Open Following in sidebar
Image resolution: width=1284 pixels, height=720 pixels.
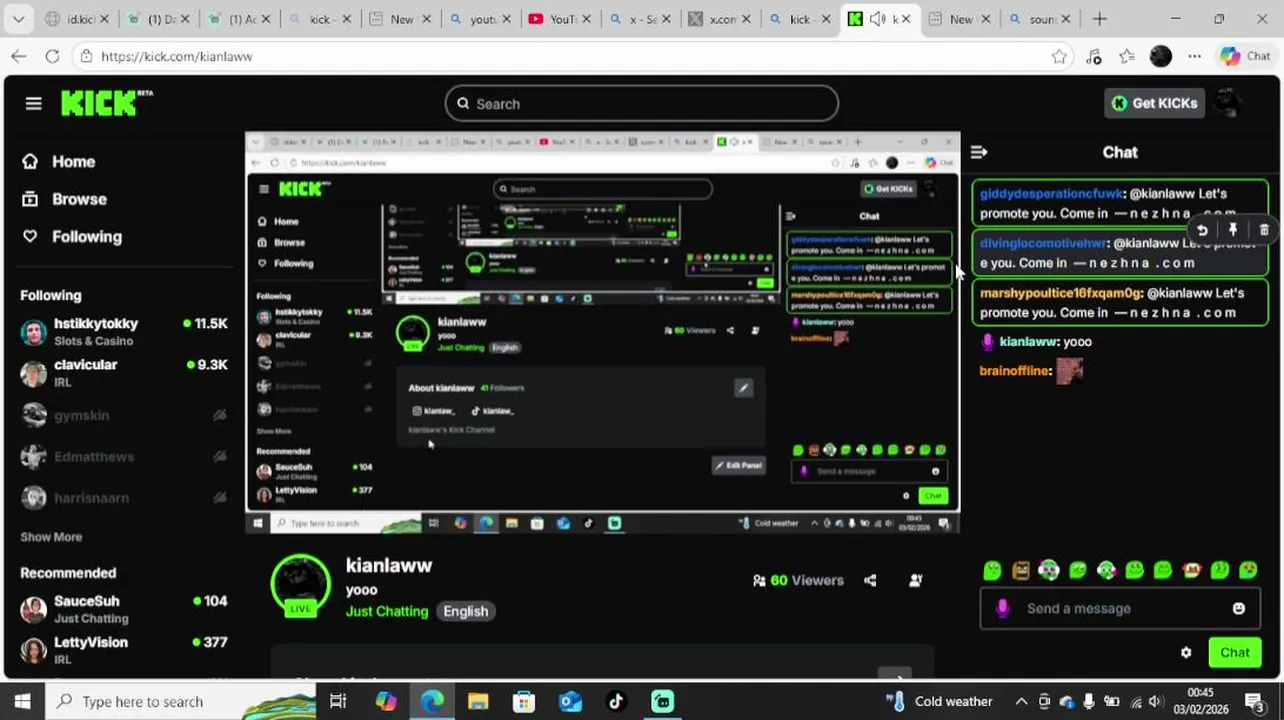pos(72,237)
